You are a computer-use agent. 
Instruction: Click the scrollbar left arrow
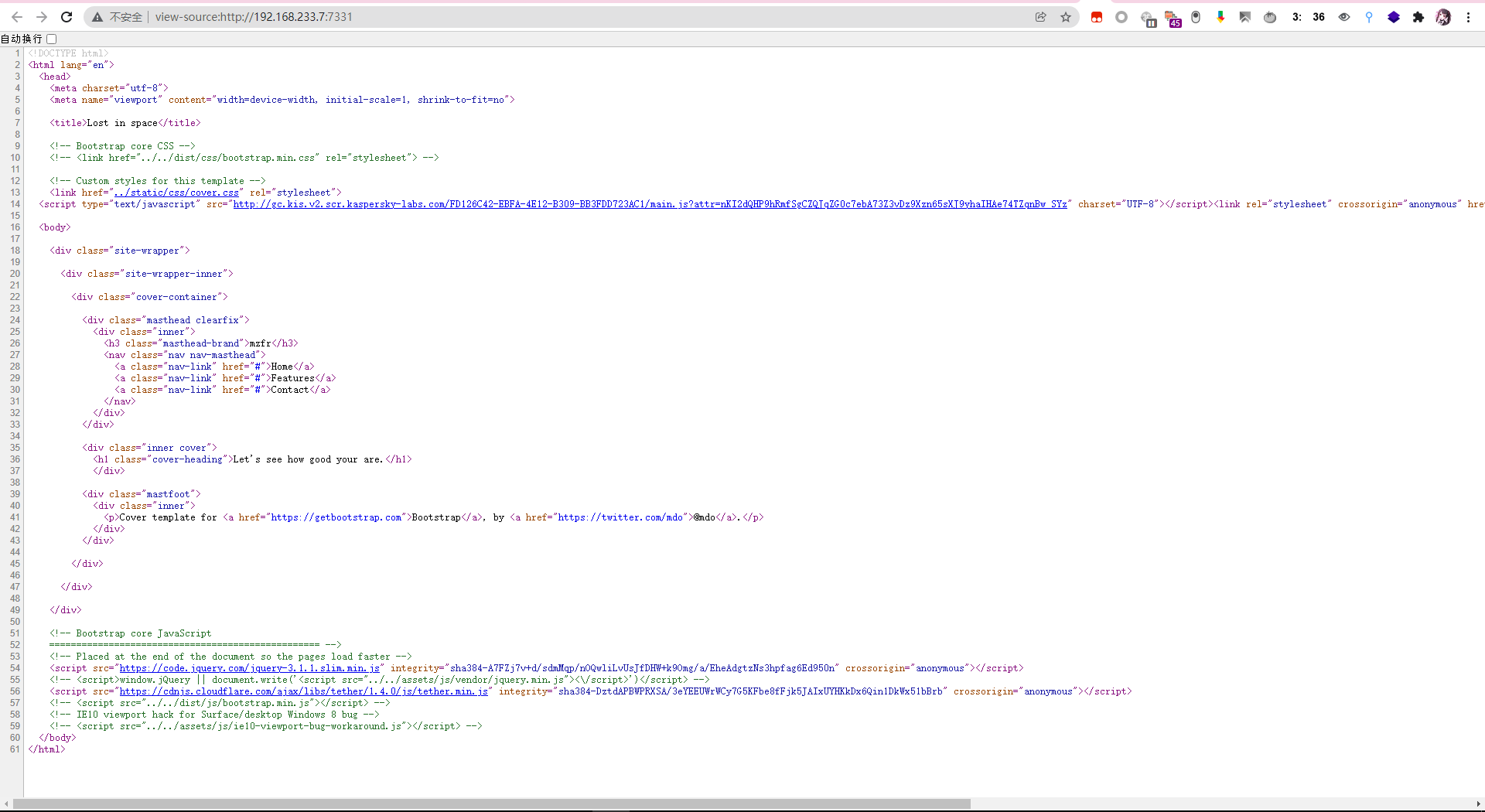(x=6, y=803)
